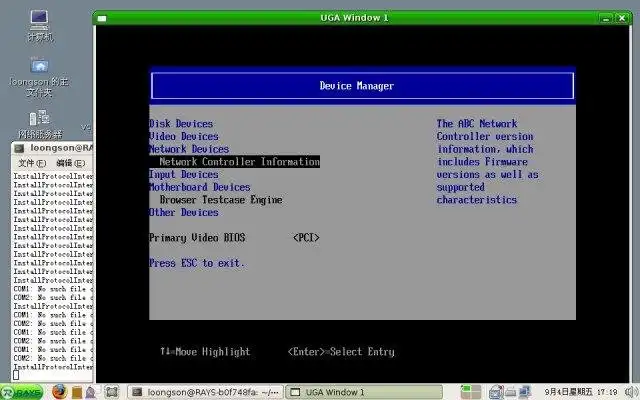Click the ABC Network Controller help text
Image resolution: width=640 pixels, height=400 pixels.
(x=487, y=162)
